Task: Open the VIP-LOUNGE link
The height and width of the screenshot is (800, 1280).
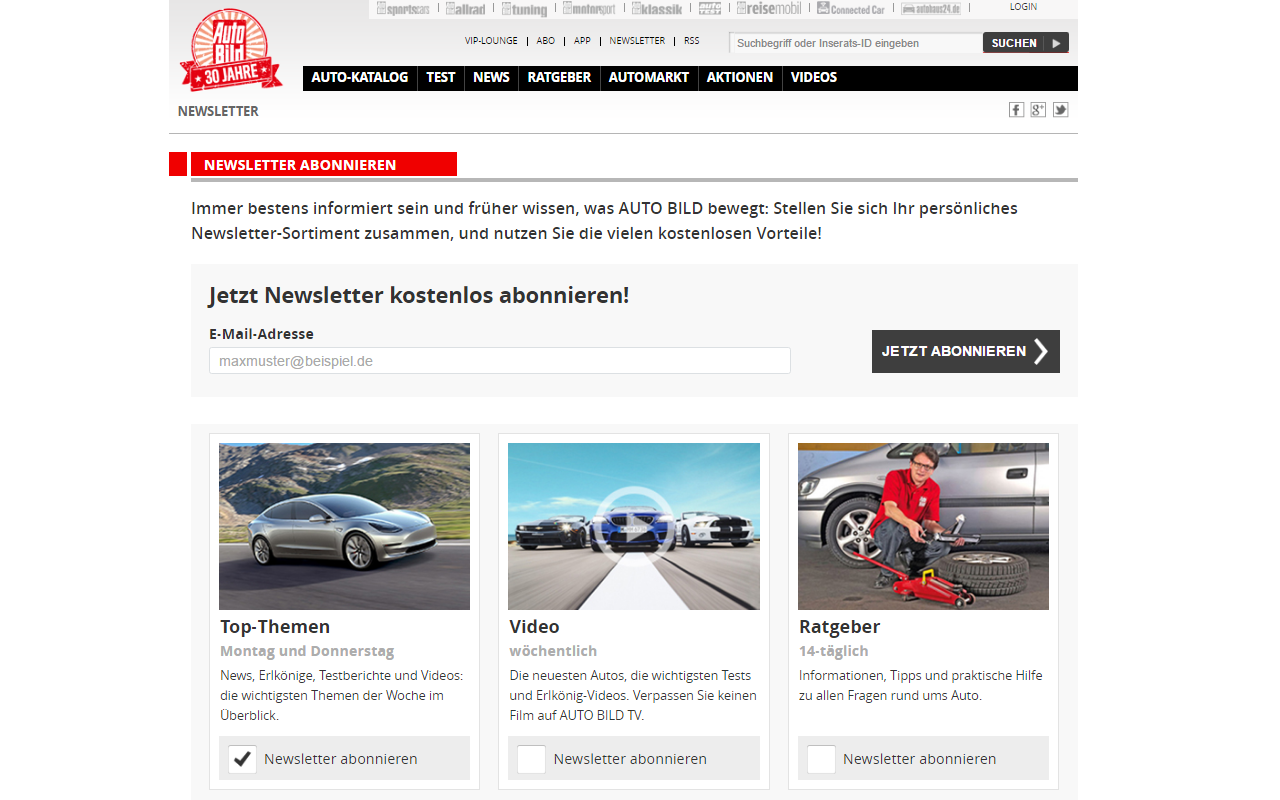Action: pos(491,42)
